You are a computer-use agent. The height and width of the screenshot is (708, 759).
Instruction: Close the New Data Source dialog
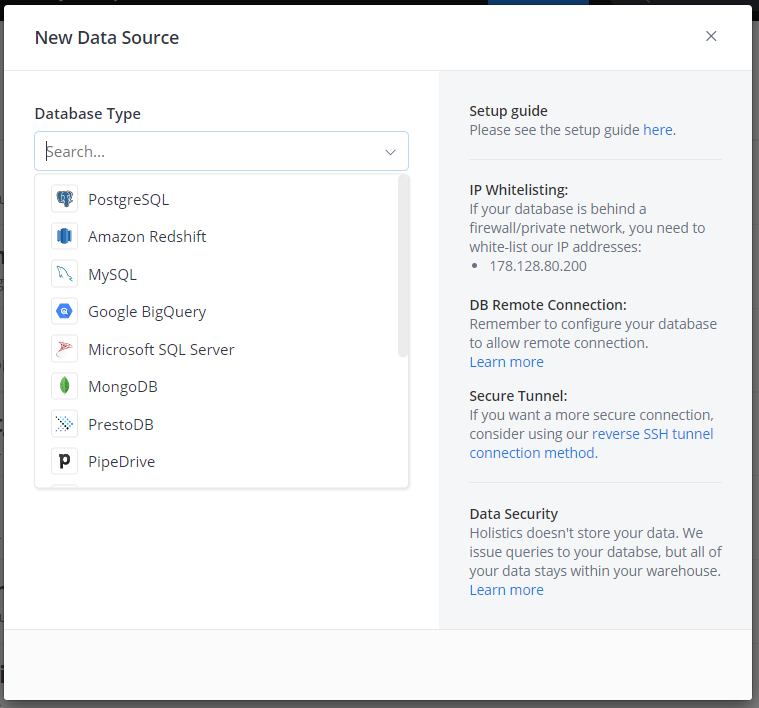coord(711,36)
